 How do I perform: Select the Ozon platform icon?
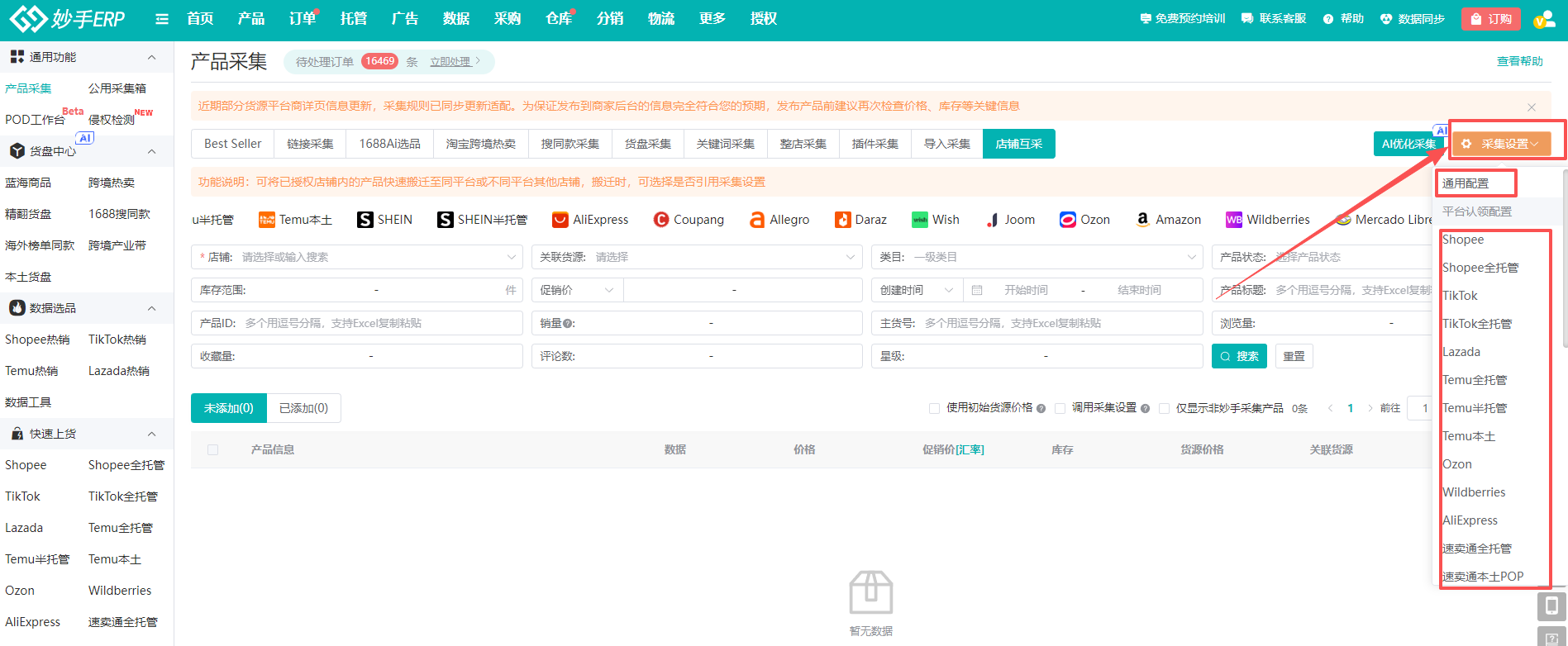(x=1068, y=220)
